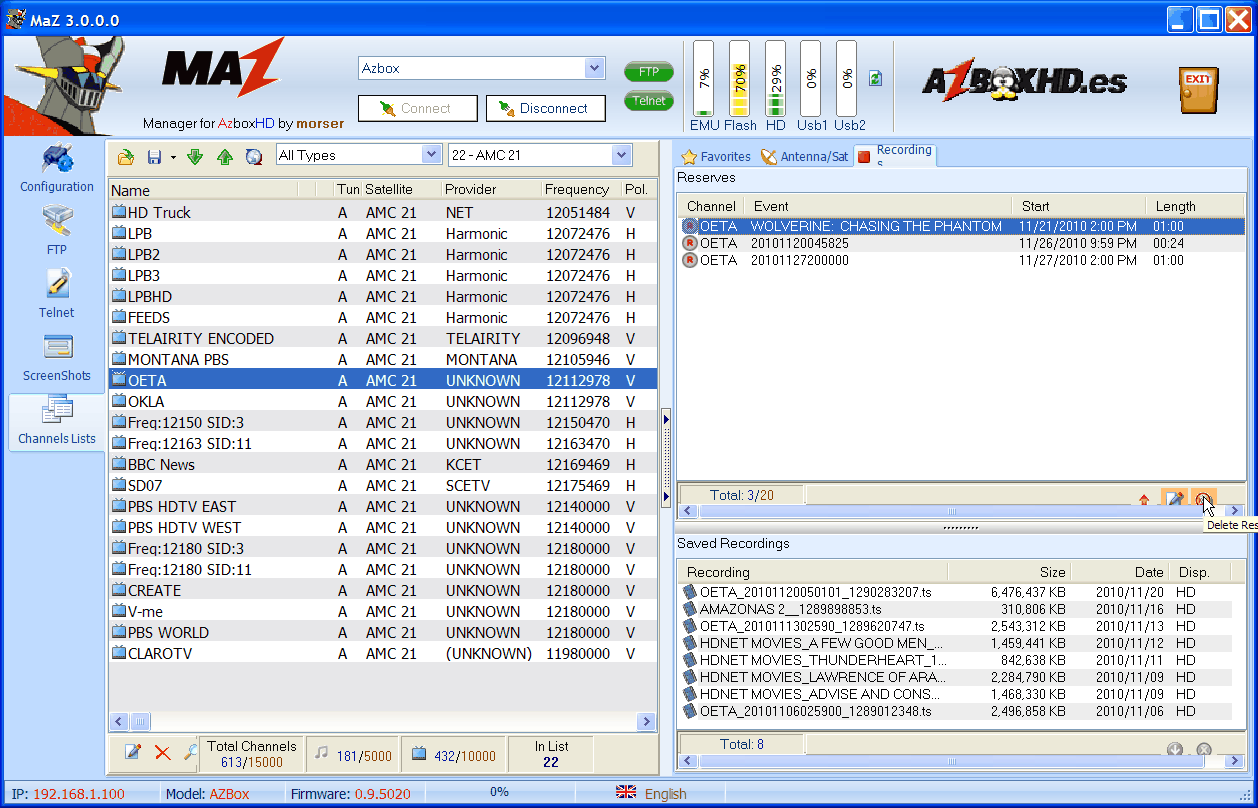Click the refresh storage usage icon
This screenshot has height=808, width=1258.
(x=875, y=78)
